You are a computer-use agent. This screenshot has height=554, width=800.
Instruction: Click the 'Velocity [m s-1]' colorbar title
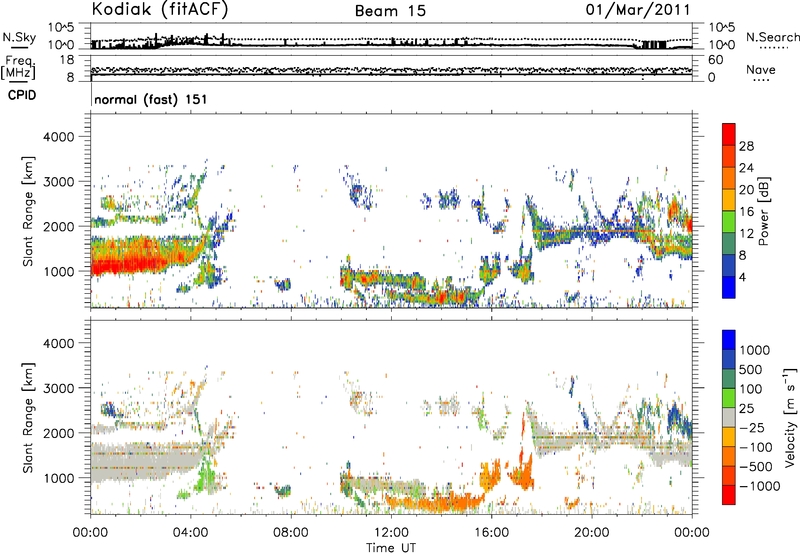[x=790, y=417]
